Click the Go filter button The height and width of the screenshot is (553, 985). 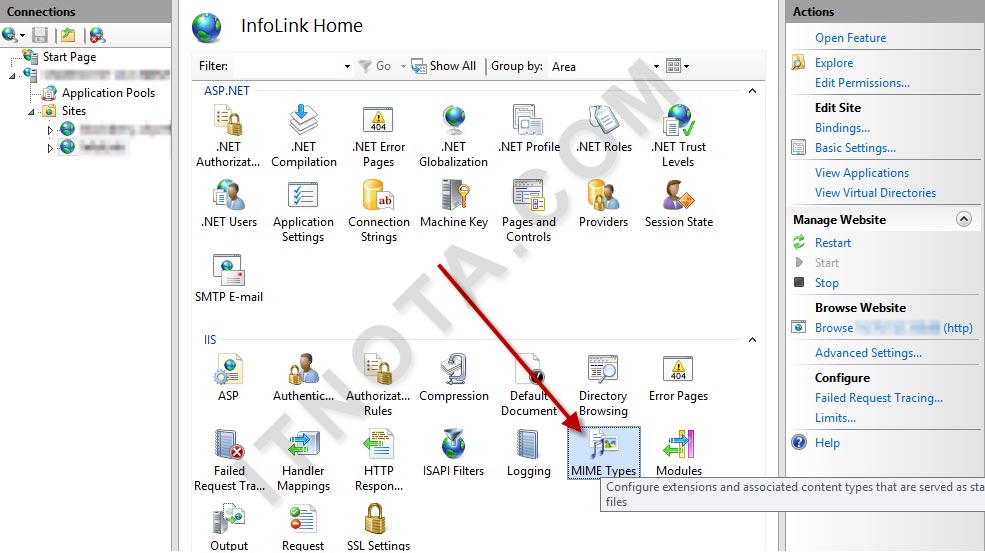(375, 66)
